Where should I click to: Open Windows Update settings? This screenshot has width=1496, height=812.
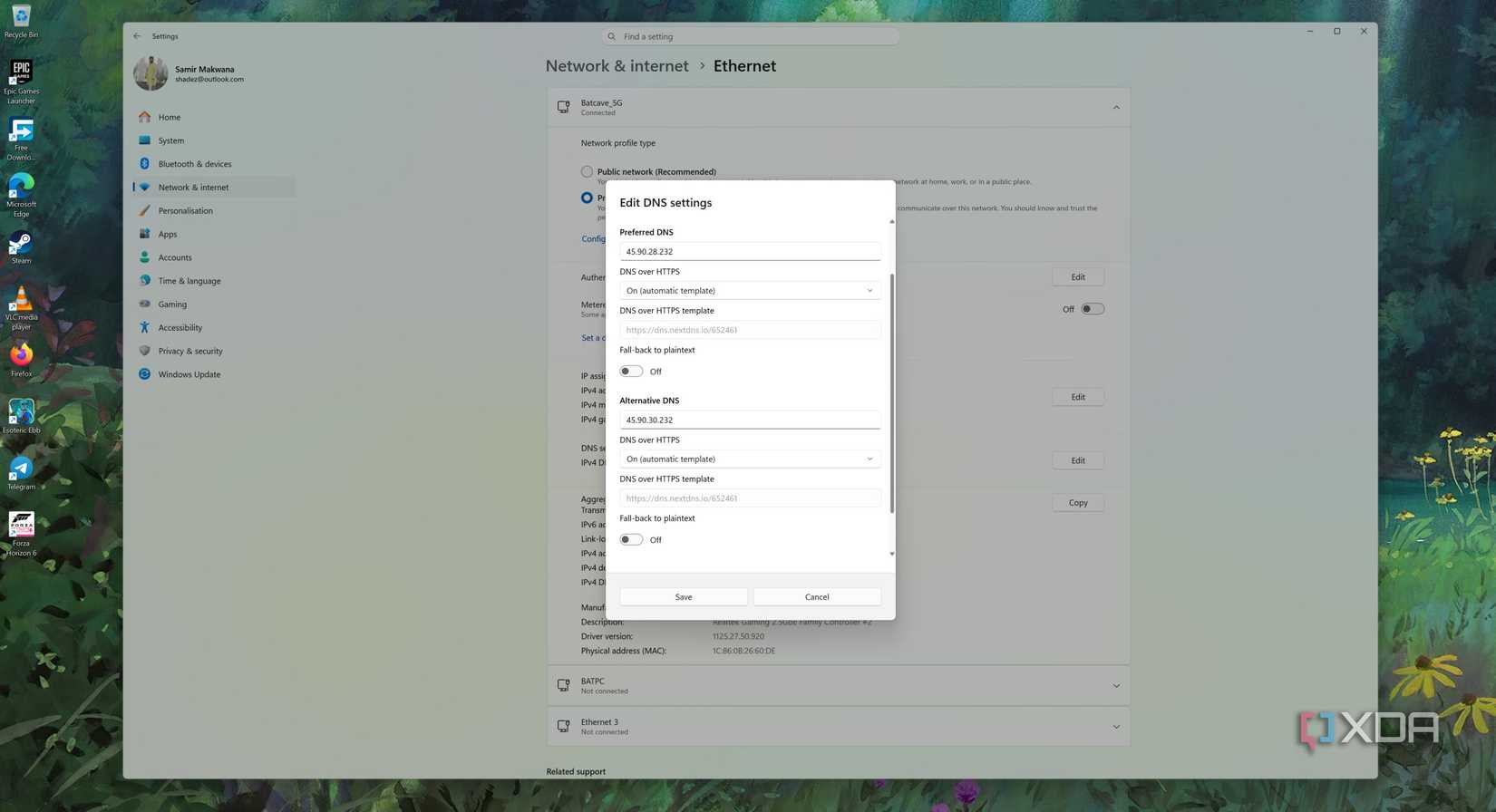point(214,374)
